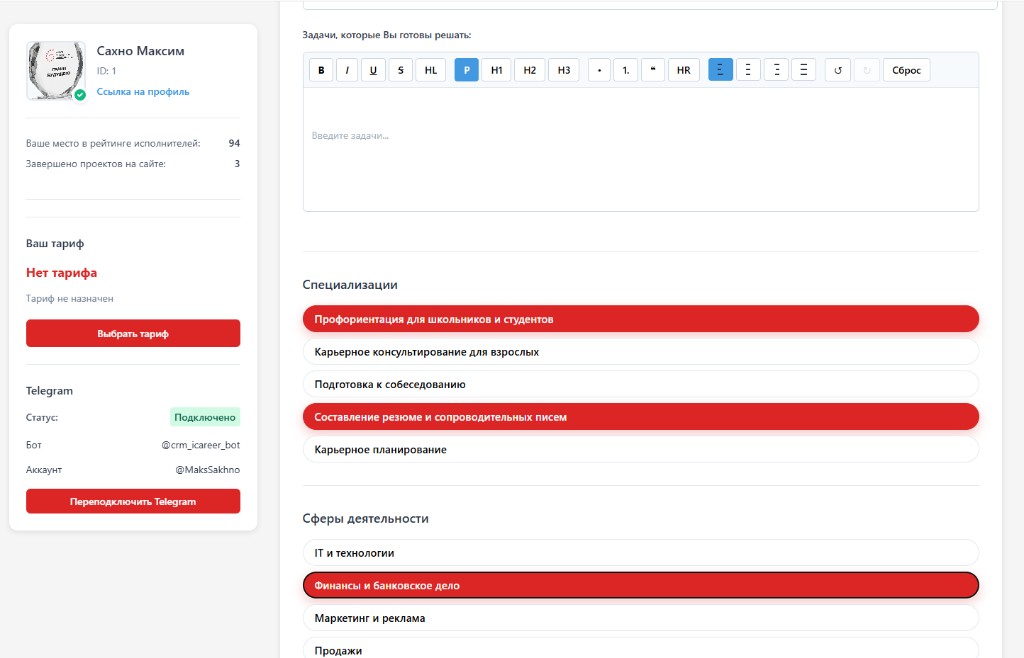This screenshot has width=1024, height=658.
Task: Apply italic formatting with the I button
Action: (x=347, y=70)
